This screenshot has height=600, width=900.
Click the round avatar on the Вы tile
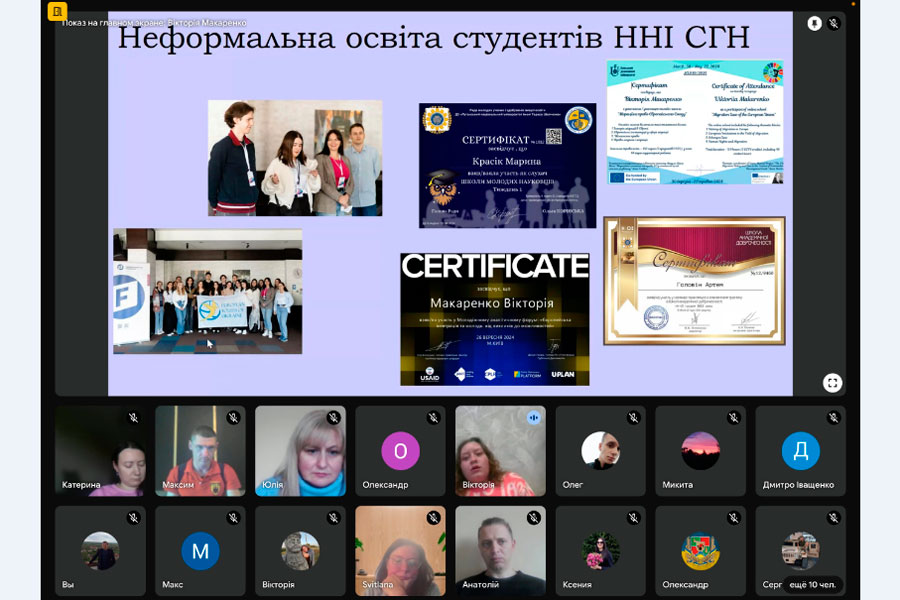tap(100, 551)
